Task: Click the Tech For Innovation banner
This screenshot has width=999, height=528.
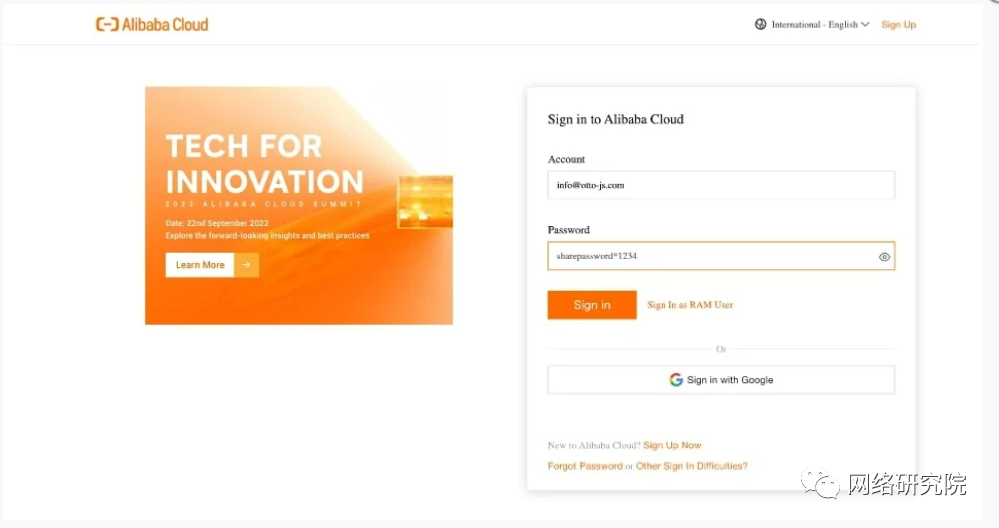Action: click(299, 206)
